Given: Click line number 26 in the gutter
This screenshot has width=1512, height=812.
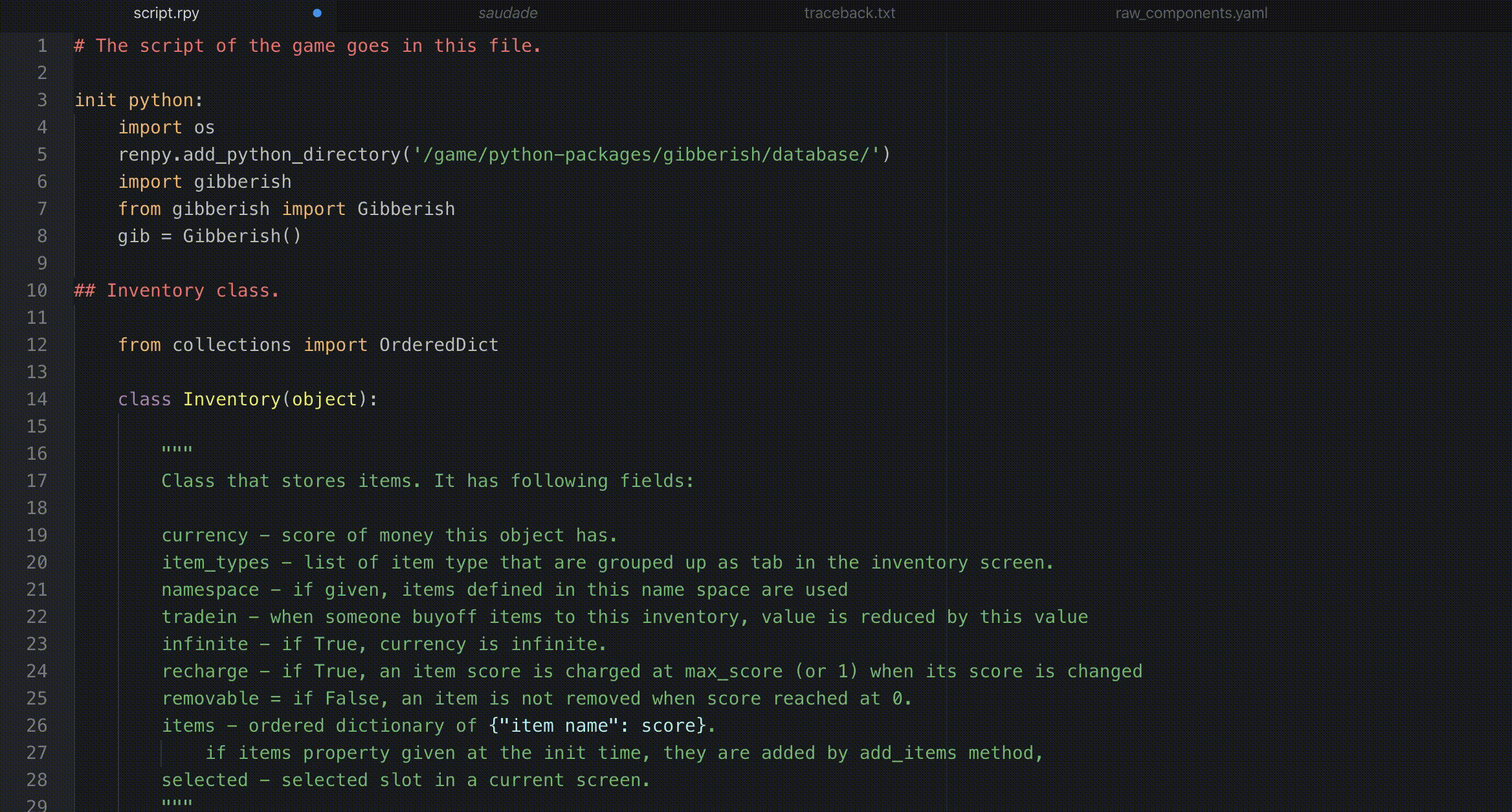Looking at the screenshot, I should click(x=37, y=726).
